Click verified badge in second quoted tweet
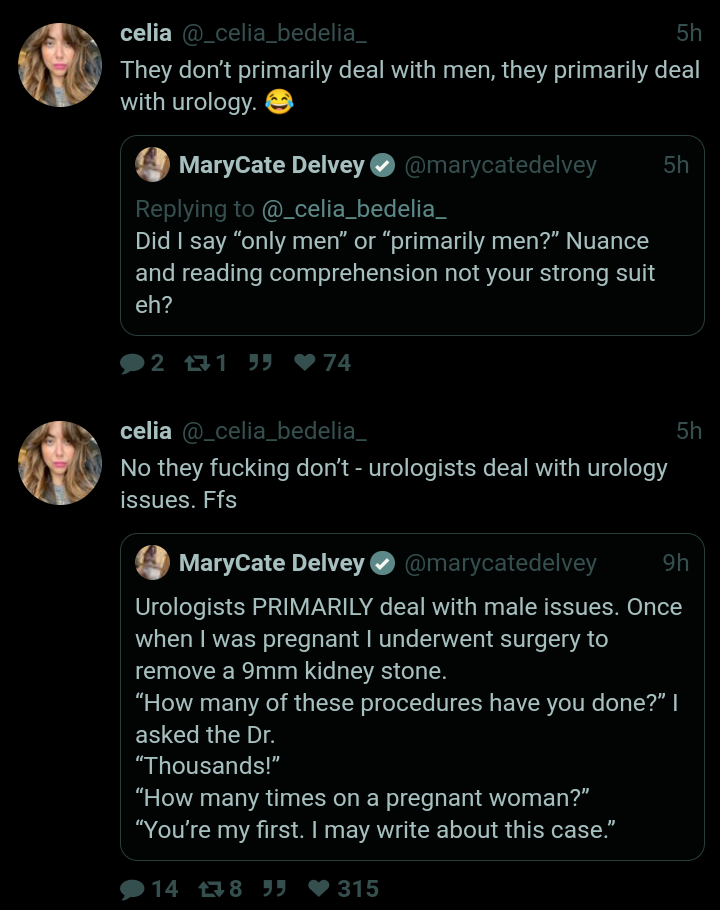This screenshot has width=720, height=910. (x=382, y=563)
